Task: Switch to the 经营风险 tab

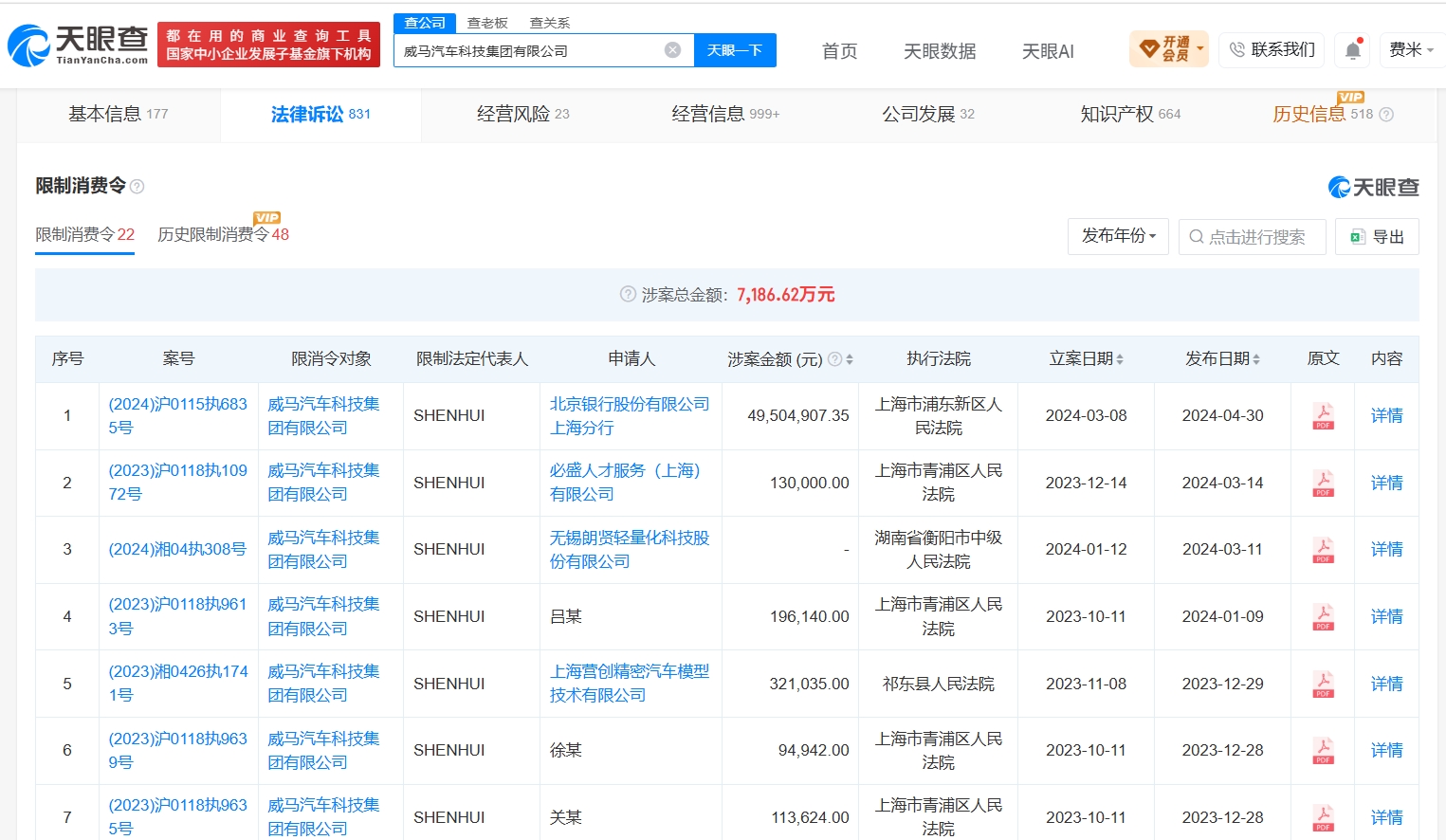Action: pyautogui.click(x=523, y=115)
